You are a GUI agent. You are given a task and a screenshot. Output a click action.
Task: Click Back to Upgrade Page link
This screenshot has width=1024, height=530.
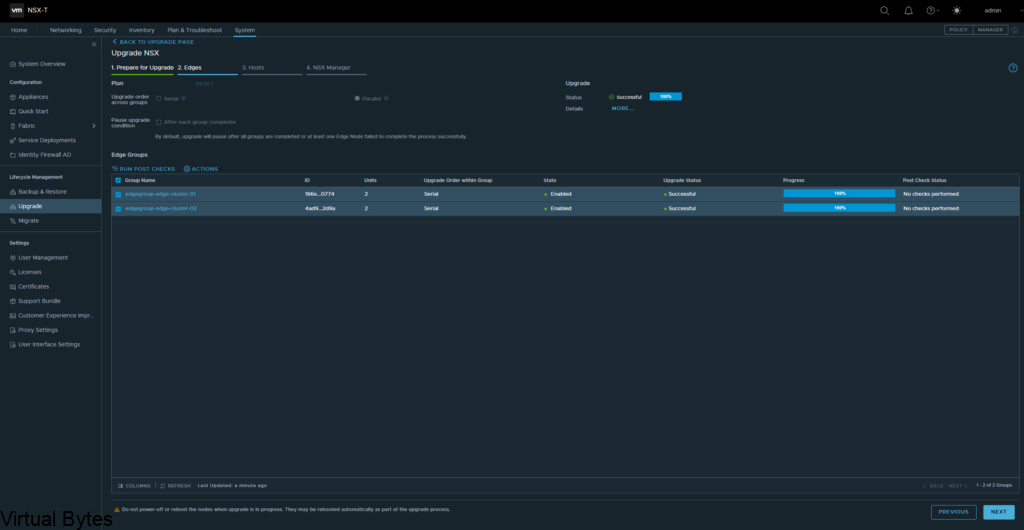(153, 42)
